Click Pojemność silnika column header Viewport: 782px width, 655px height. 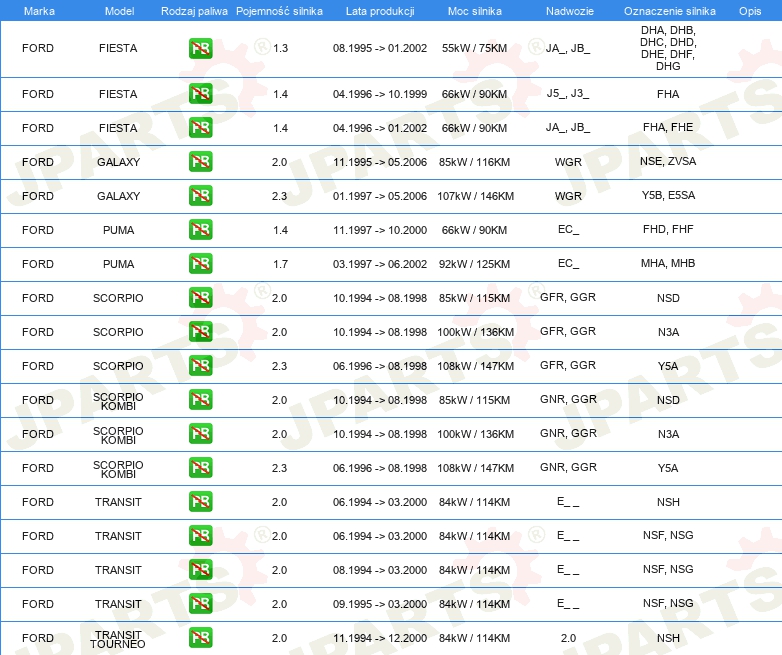279,11
